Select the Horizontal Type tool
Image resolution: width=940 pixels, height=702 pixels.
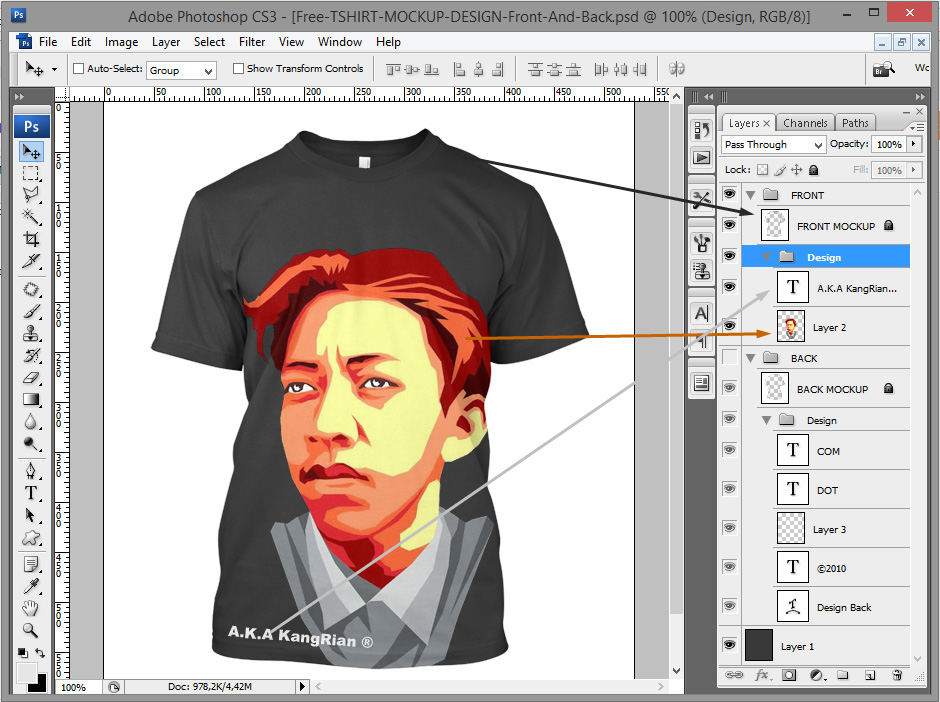[31, 493]
